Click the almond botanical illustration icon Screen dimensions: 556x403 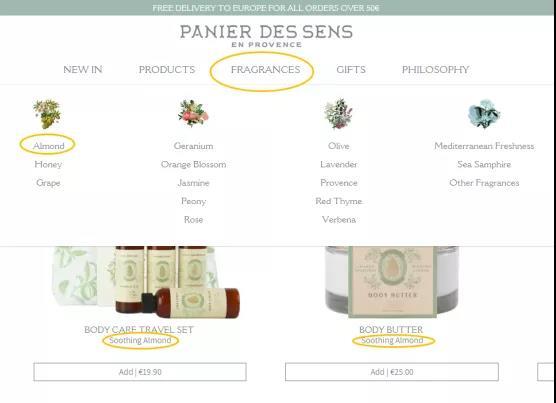[x=47, y=114]
